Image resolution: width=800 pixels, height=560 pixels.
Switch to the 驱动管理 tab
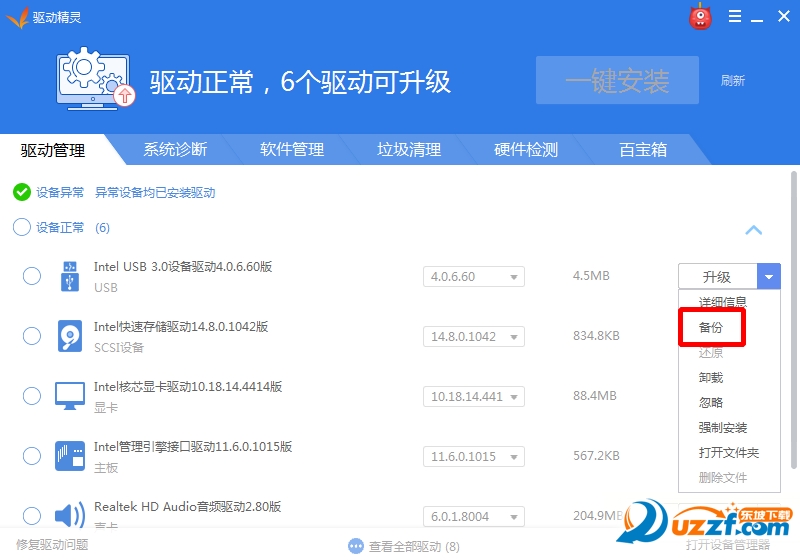(53, 150)
